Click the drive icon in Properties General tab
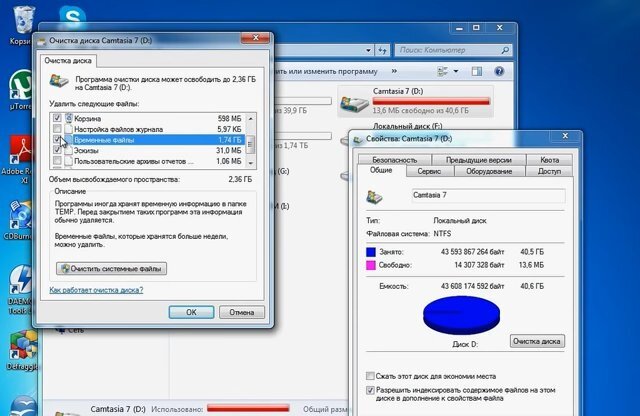This screenshot has width=640, height=416. pyautogui.click(x=375, y=197)
